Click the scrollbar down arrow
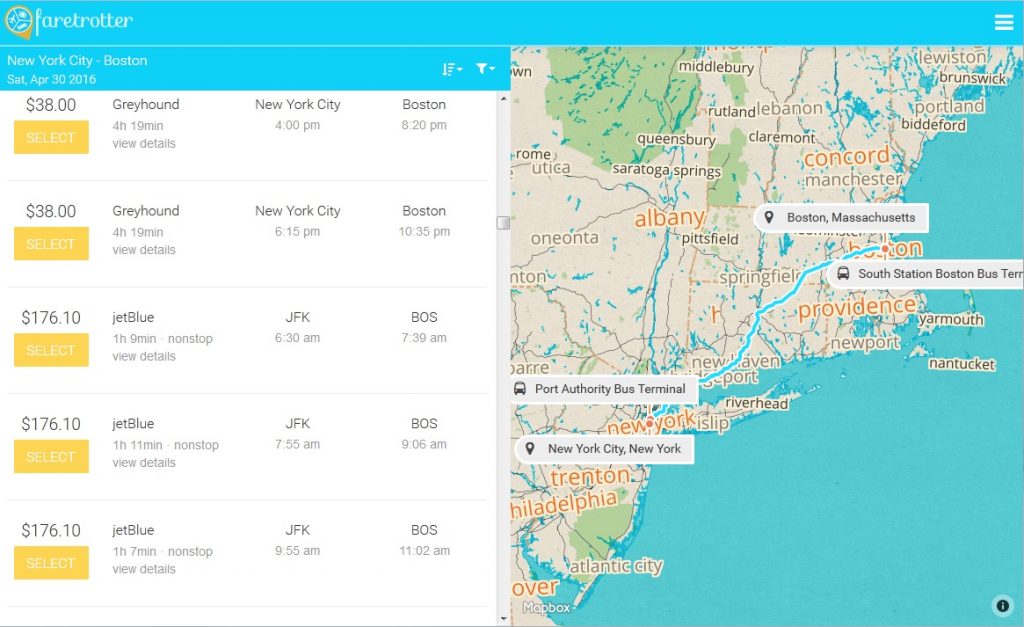 (504, 618)
